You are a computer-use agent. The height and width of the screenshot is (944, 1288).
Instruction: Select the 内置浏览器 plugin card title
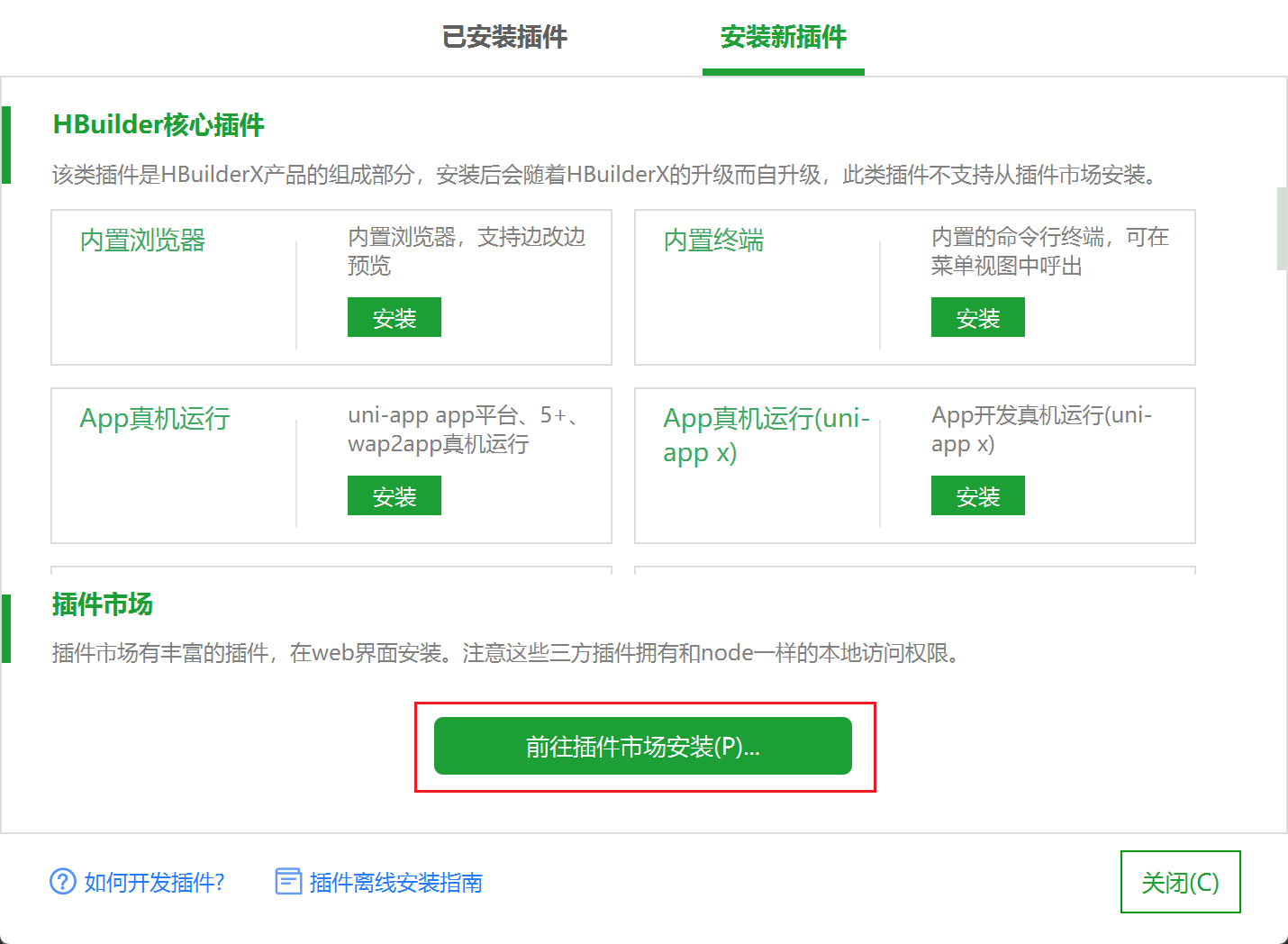click(x=141, y=241)
